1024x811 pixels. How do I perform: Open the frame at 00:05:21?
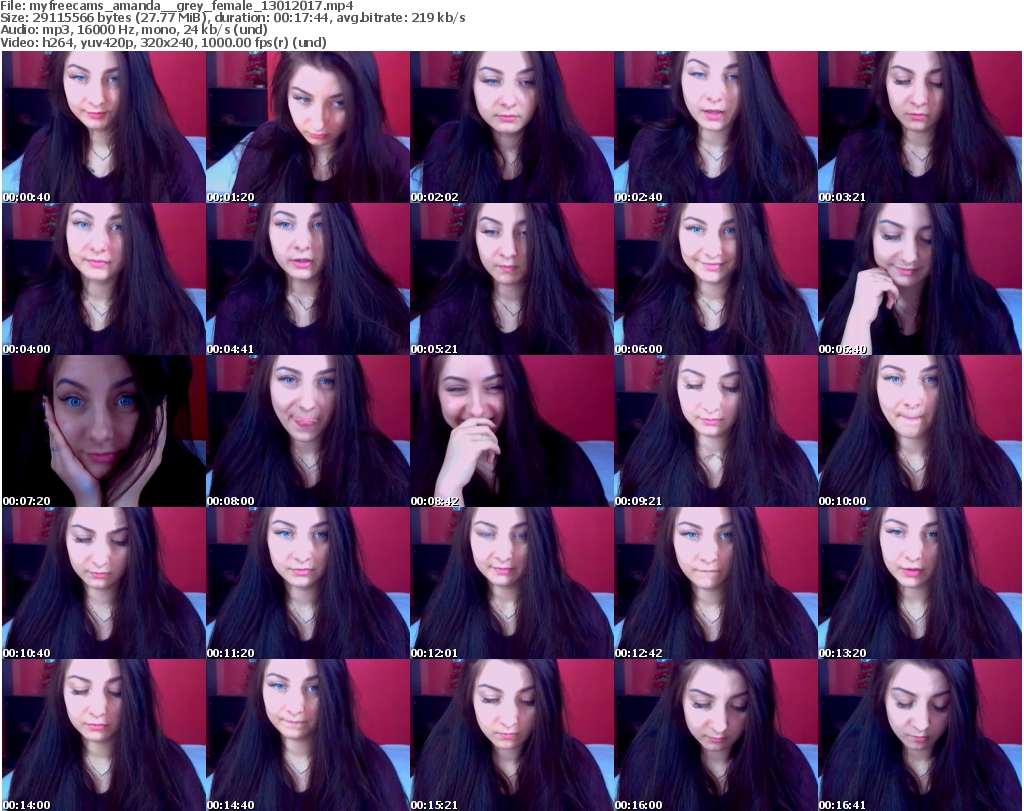click(x=512, y=279)
